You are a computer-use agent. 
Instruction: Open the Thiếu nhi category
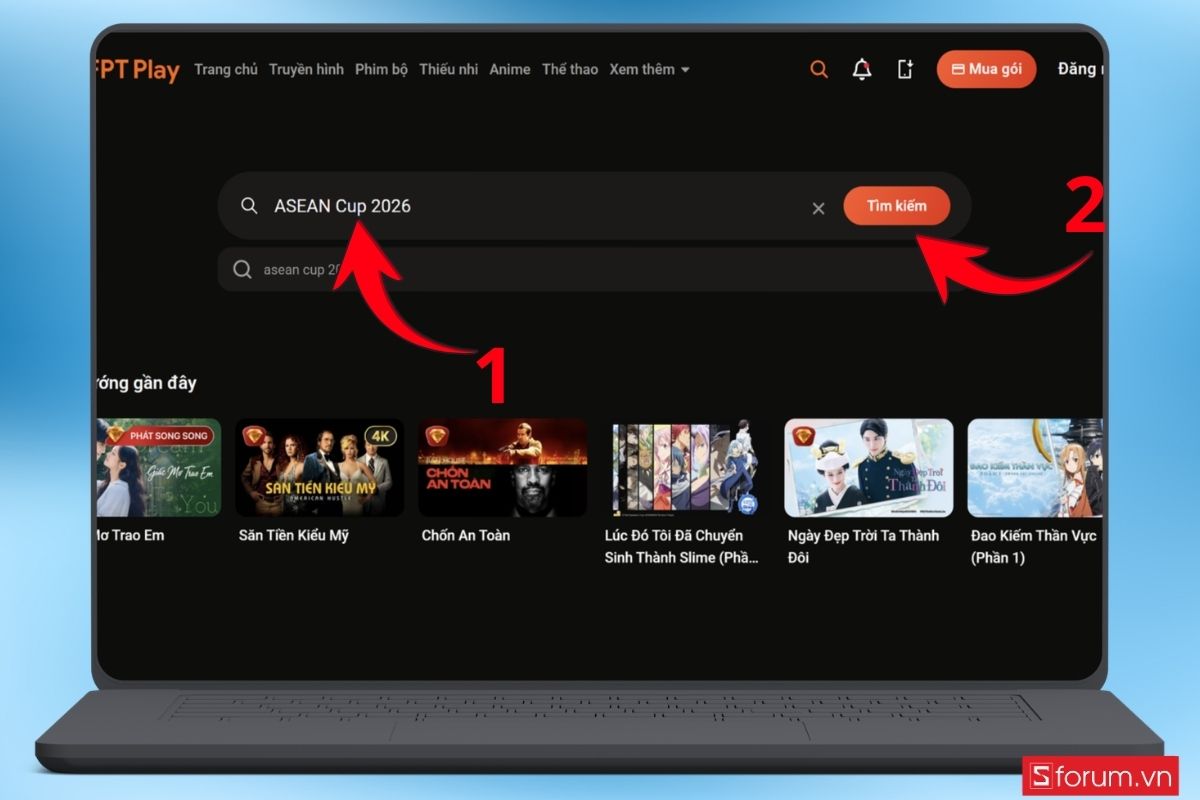449,70
